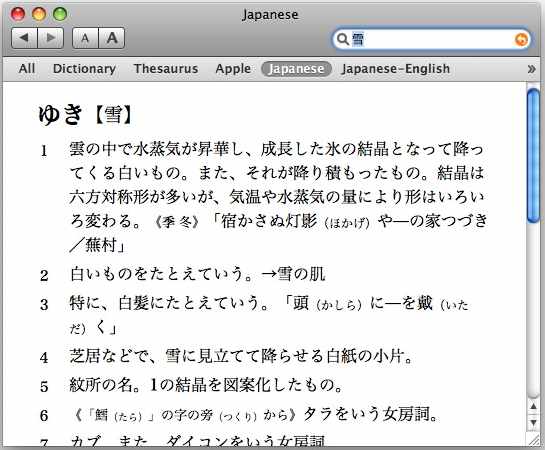Click the green zoom window button
Viewport: 545px width, 450px height.
[x=60, y=14]
